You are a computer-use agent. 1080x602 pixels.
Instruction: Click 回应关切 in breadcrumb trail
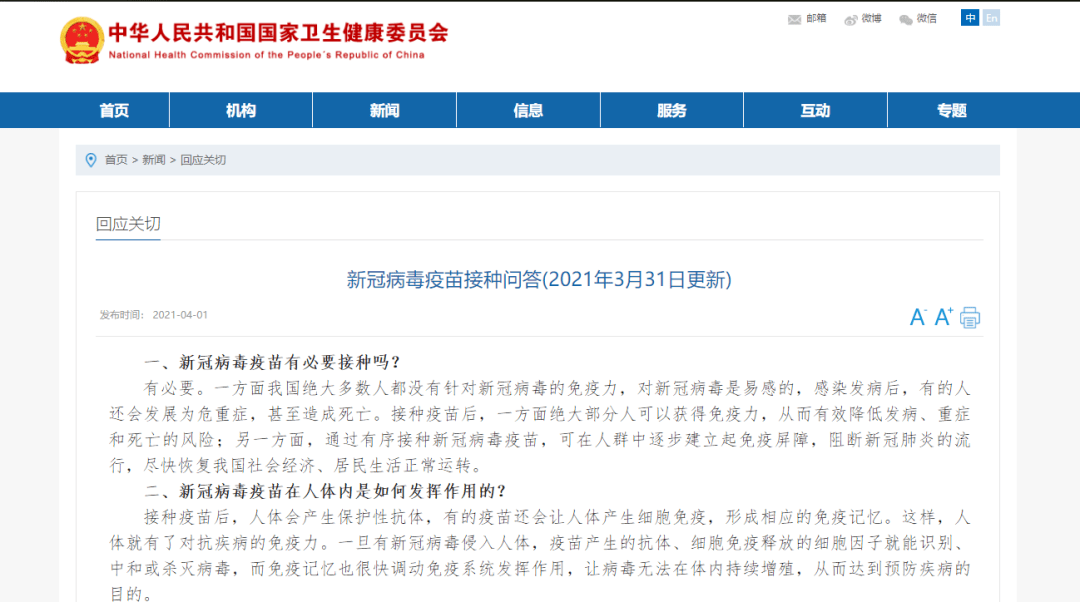tap(203, 160)
